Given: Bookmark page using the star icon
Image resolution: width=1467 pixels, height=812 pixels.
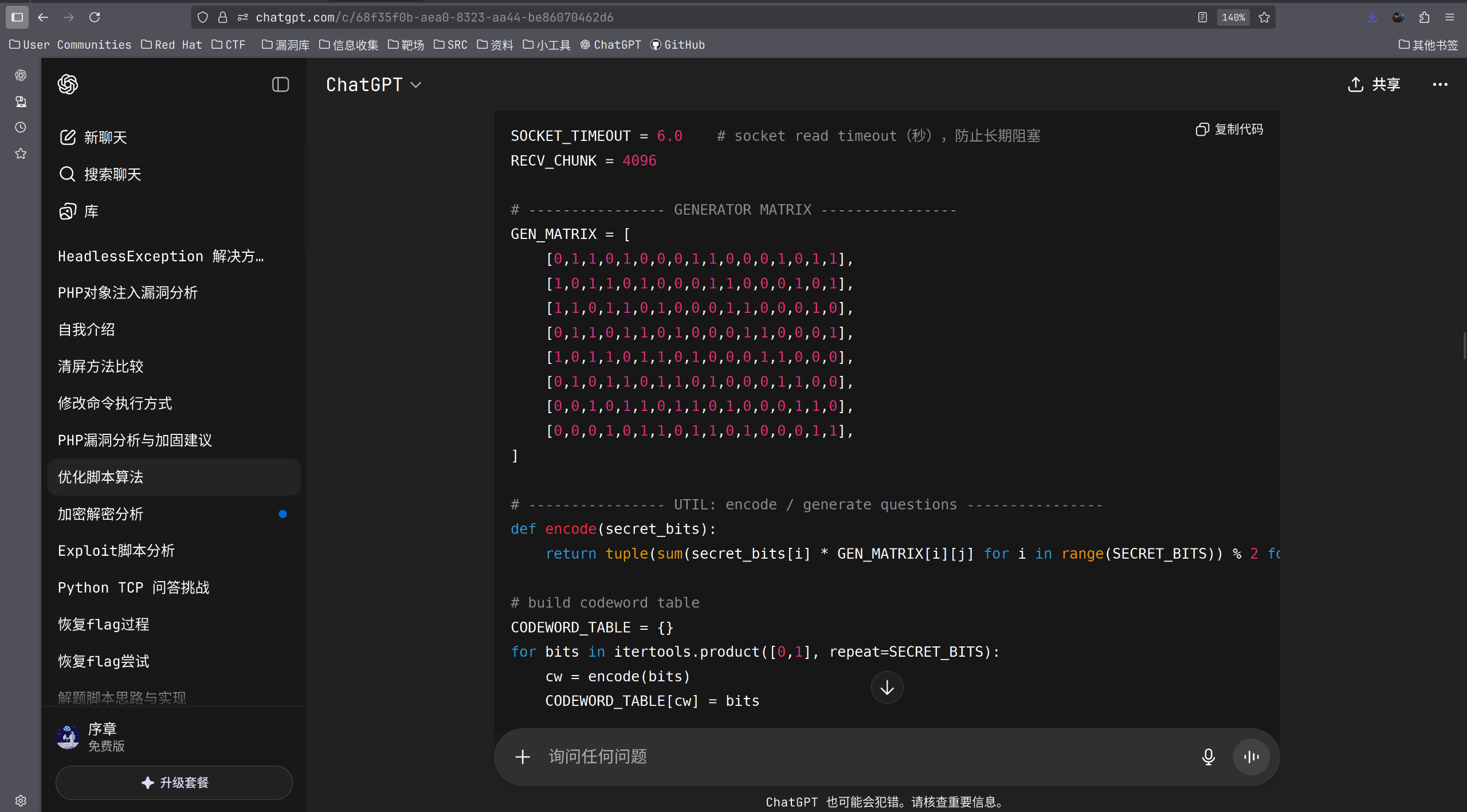Looking at the screenshot, I should (1264, 17).
